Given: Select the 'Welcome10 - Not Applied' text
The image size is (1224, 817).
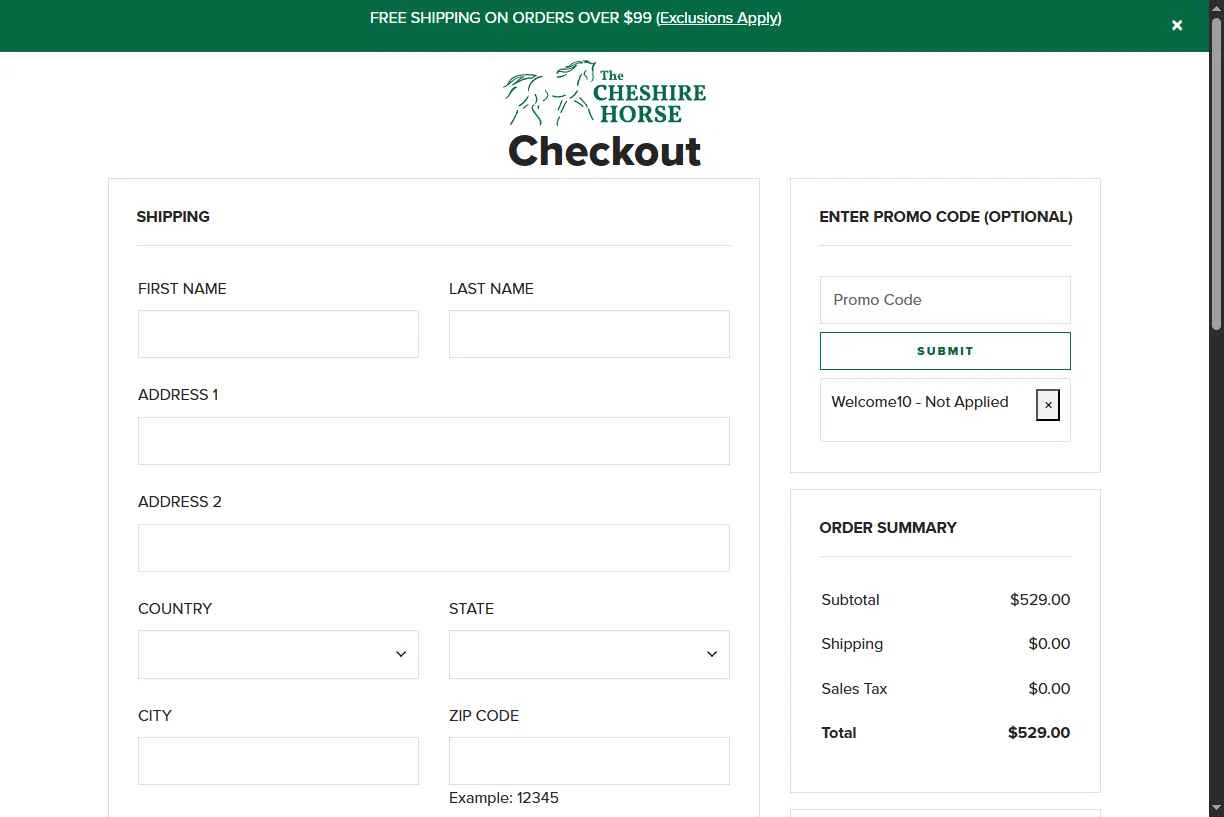Looking at the screenshot, I should coord(920,402).
